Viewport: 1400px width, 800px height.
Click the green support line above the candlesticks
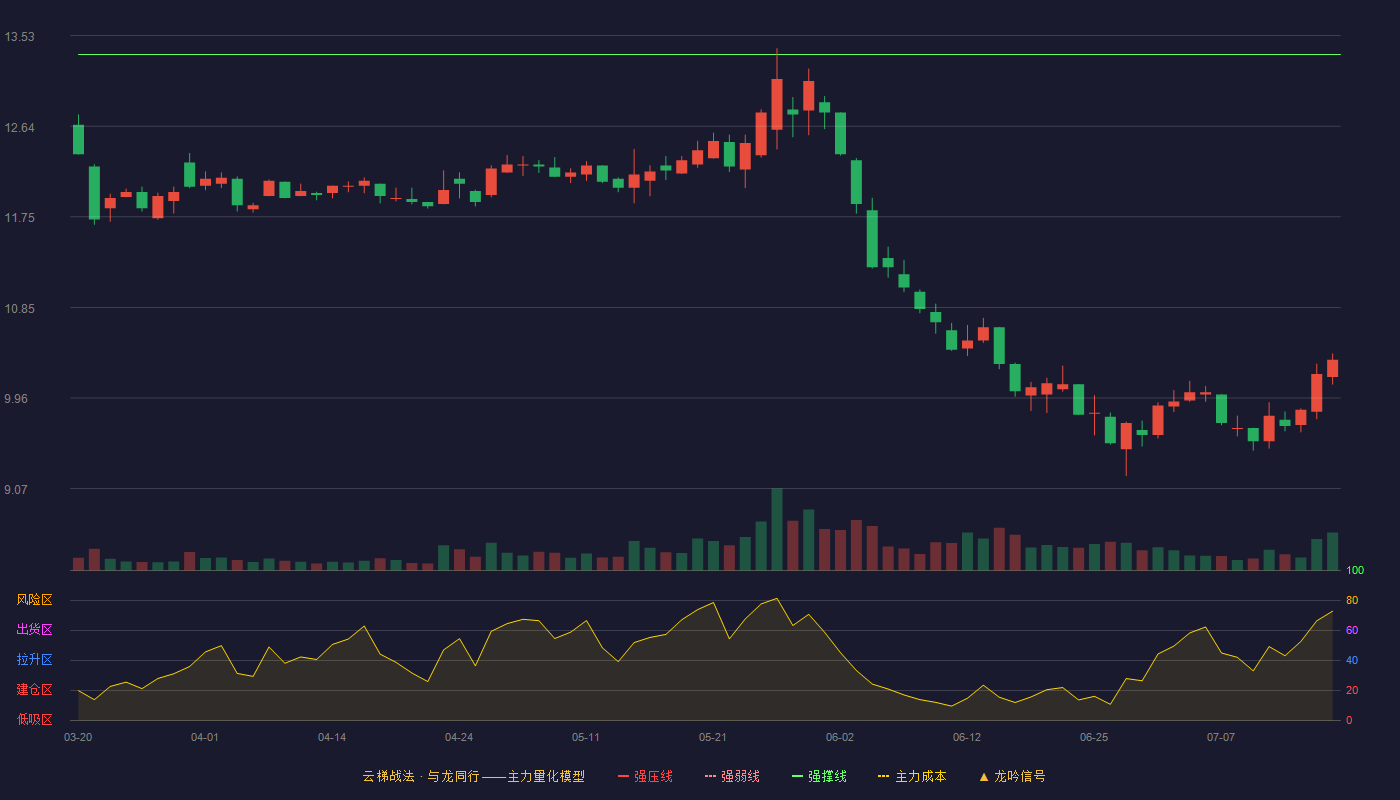point(709,55)
